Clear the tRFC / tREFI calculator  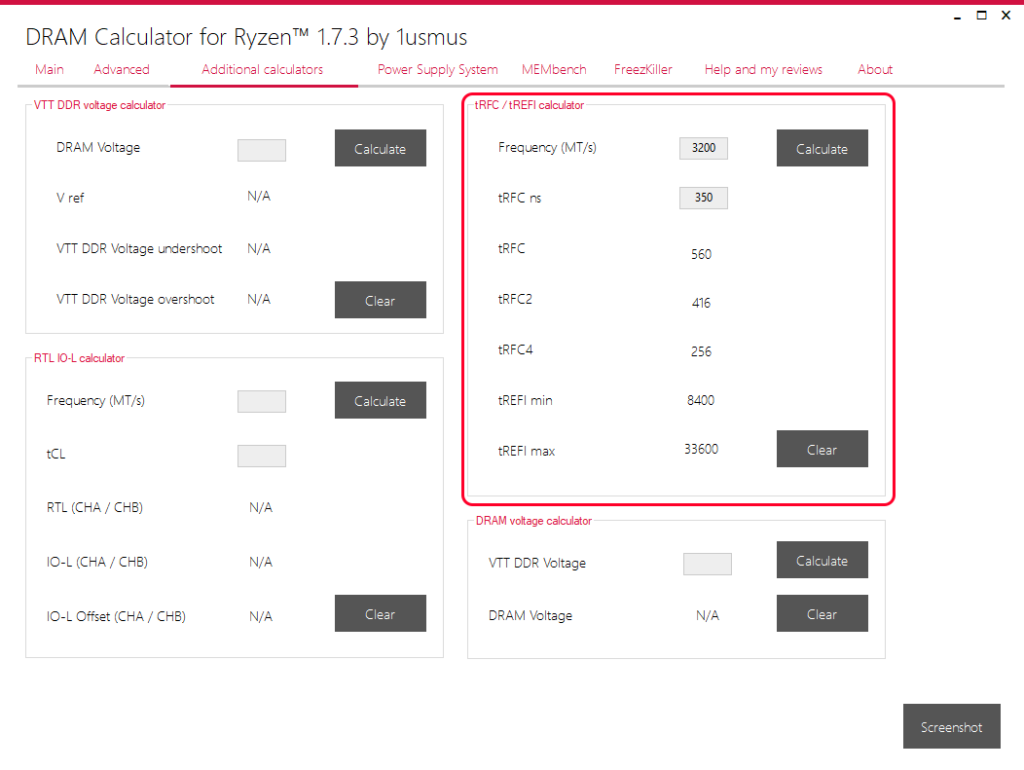click(822, 449)
